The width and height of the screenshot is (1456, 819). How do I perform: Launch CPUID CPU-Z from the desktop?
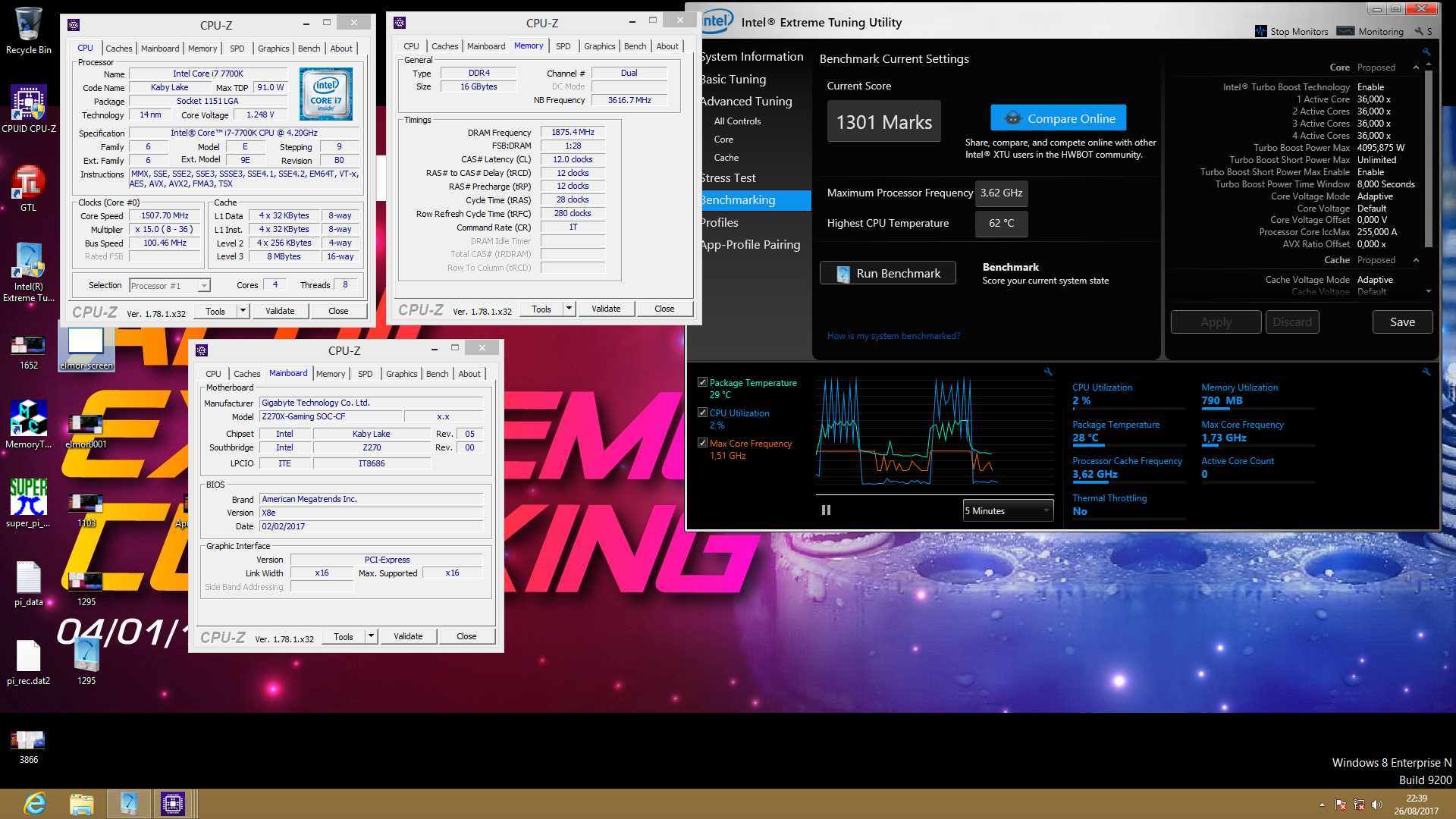coord(28,108)
